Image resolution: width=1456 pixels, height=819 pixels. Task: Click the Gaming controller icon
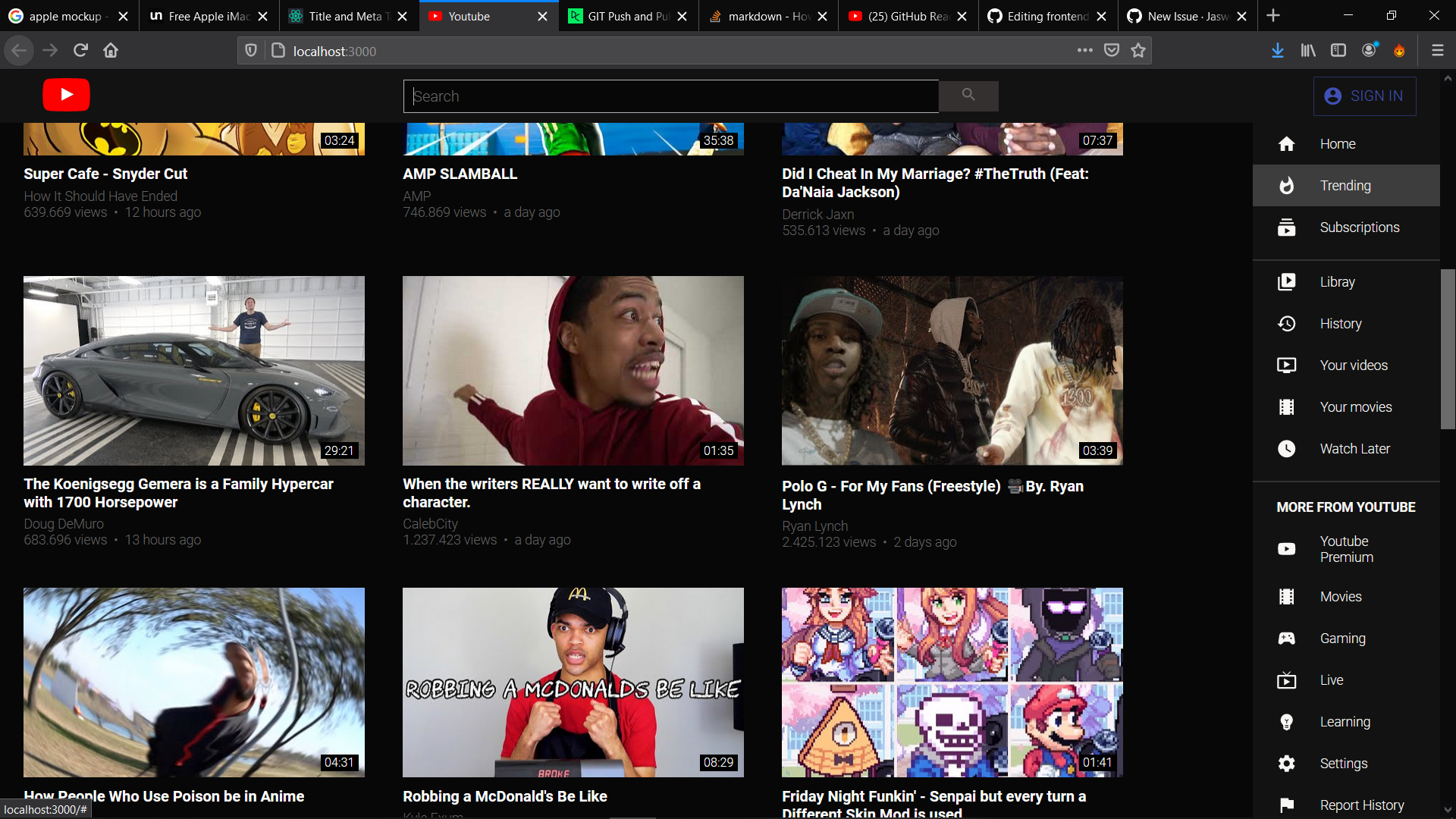tap(1287, 639)
